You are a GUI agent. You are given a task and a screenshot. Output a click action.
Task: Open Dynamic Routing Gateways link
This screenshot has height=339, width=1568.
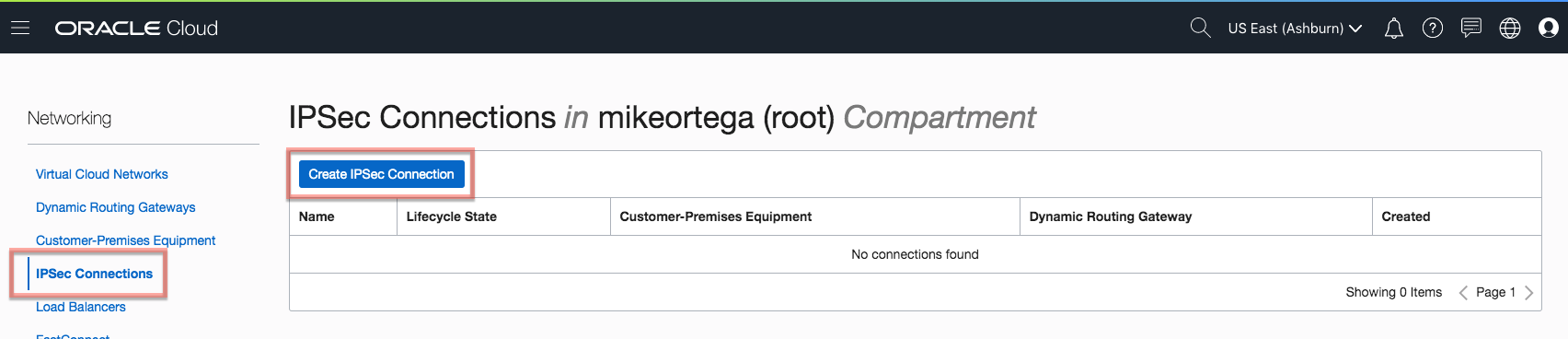(x=116, y=207)
